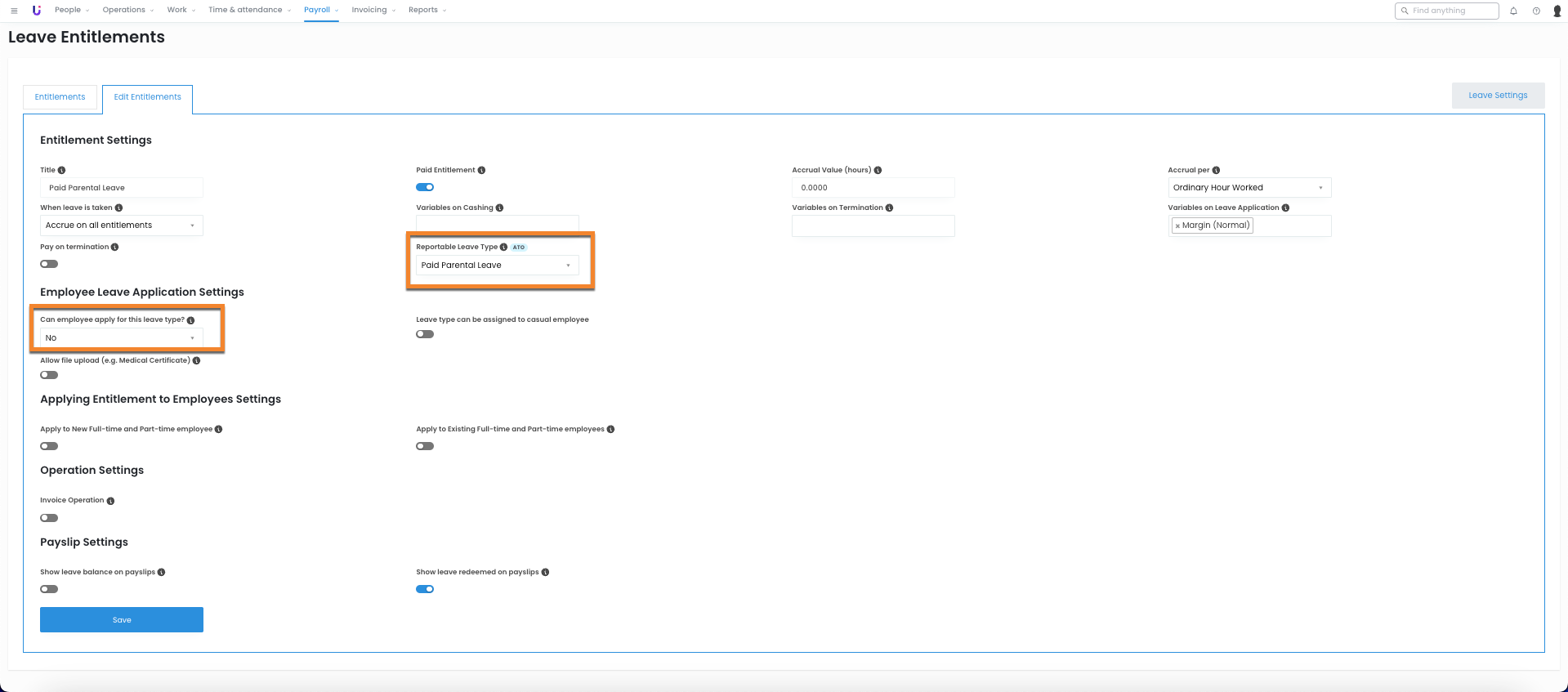
Task: Click the app logo icon
Action: tap(36, 11)
